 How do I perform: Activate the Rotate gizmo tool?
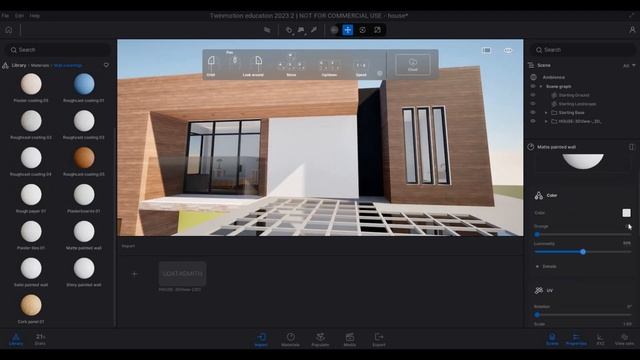pyautogui.click(x=362, y=30)
